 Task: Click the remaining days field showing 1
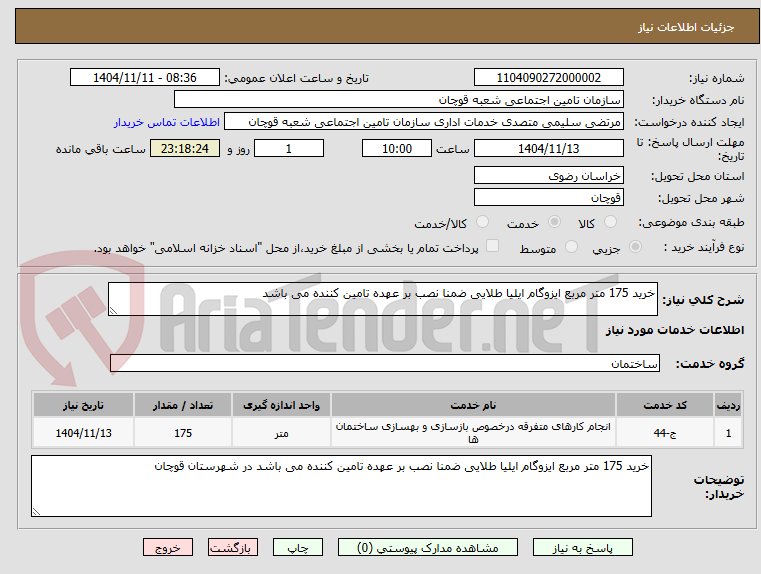point(289,148)
